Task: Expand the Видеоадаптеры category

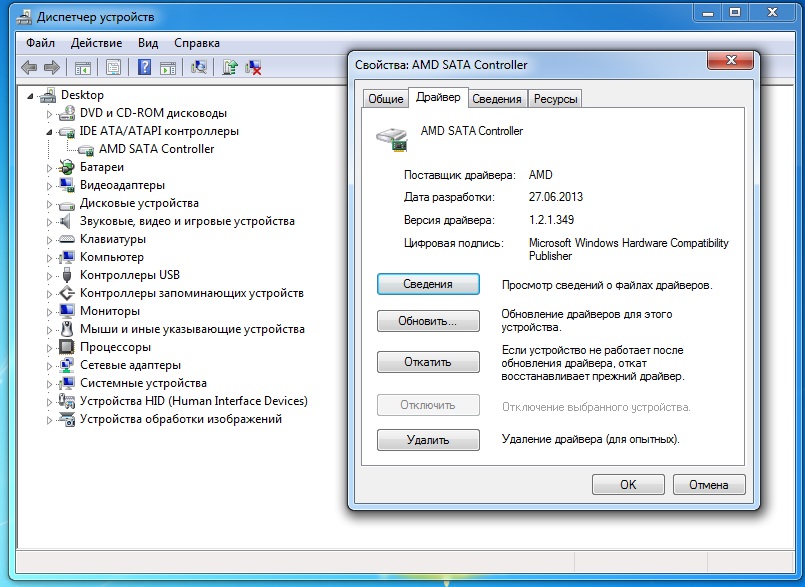Action: (x=48, y=185)
